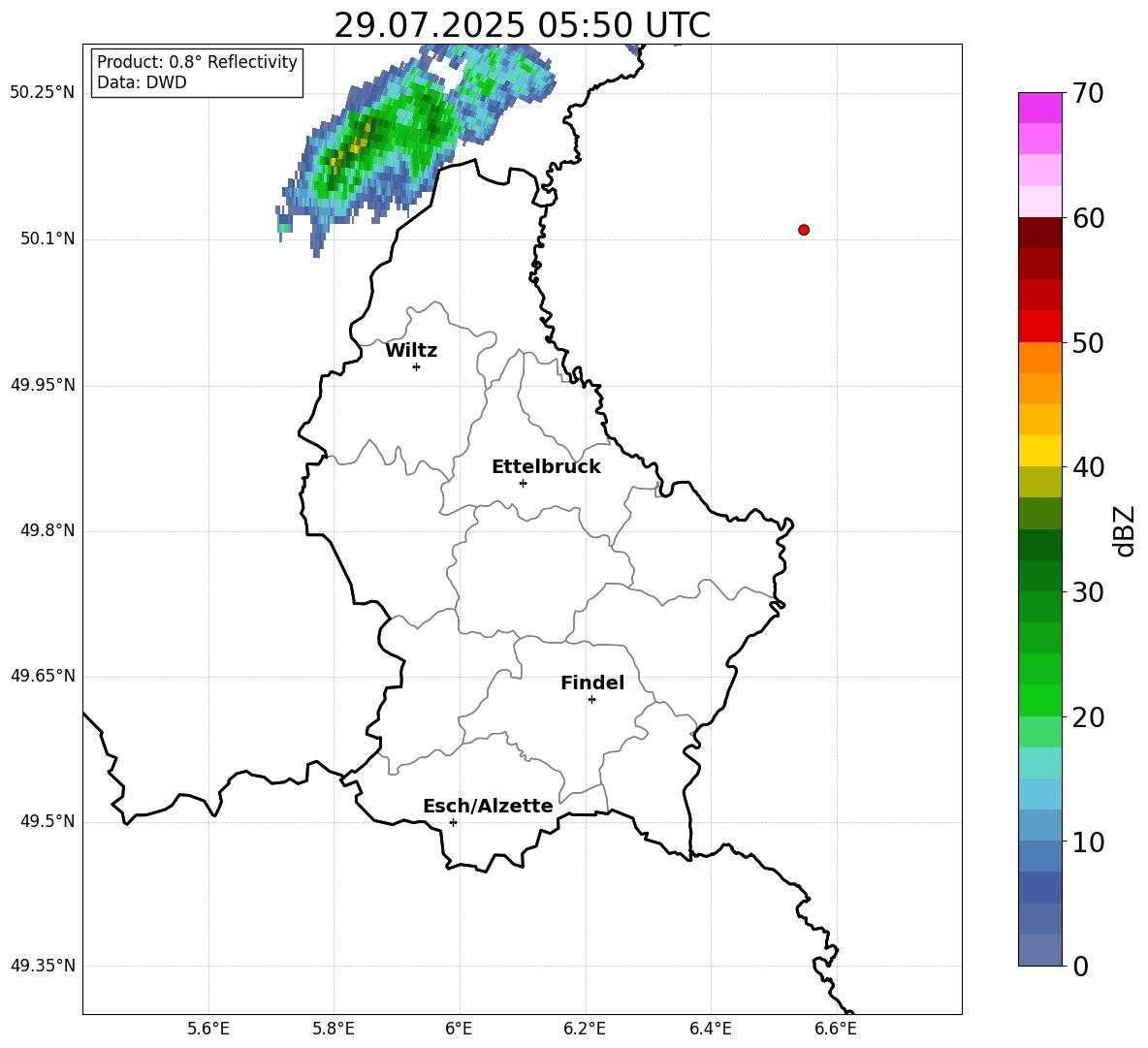Click the olive colorbar segment below 40
1148x1048 pixels.
[x=1040, y=482]
